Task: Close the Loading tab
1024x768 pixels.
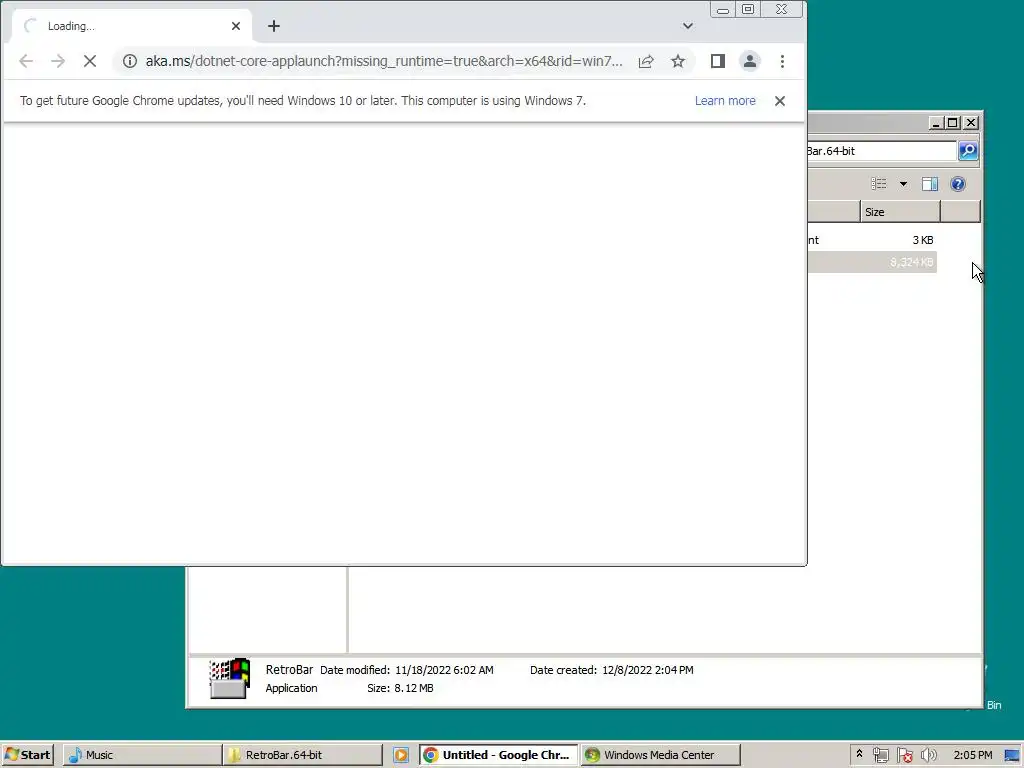Action: (236, 26)
